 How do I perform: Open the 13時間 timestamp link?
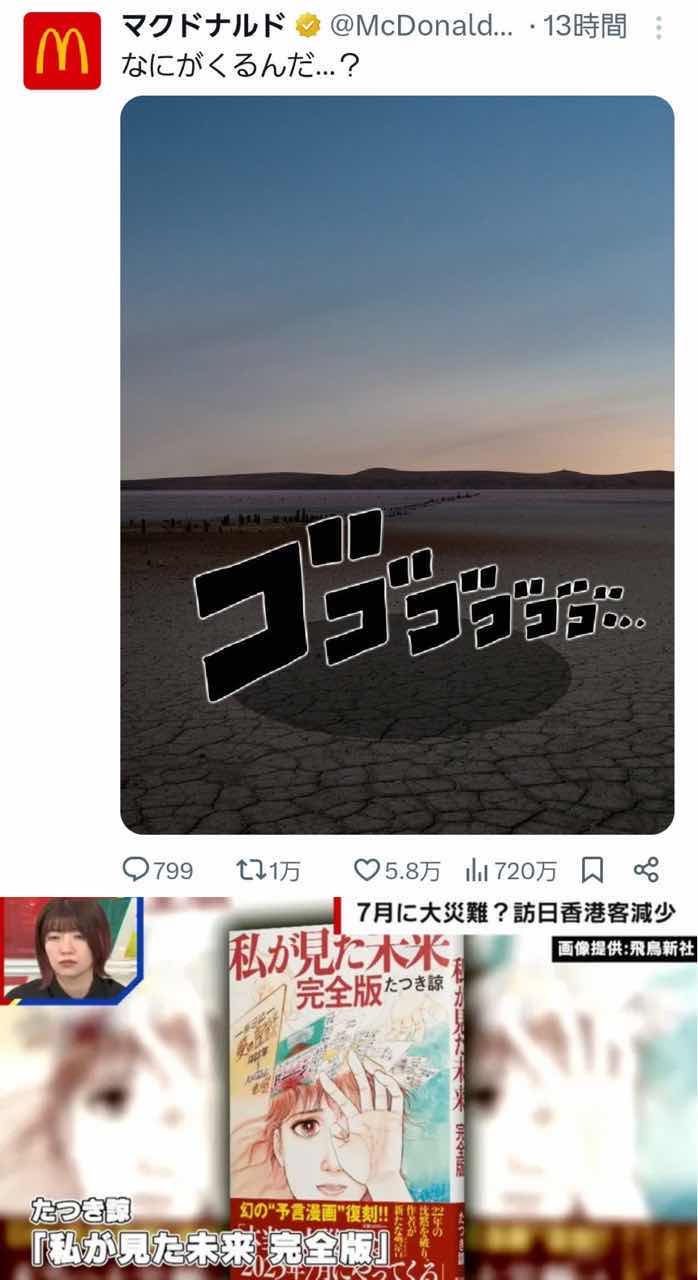click(584, 27)
